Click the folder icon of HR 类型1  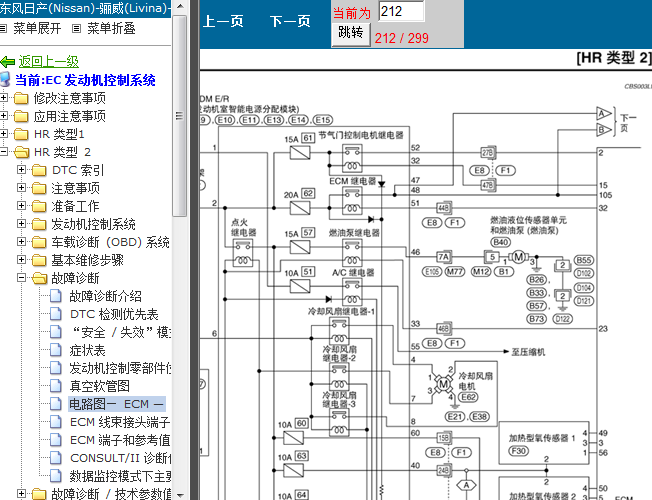[21, 134]
